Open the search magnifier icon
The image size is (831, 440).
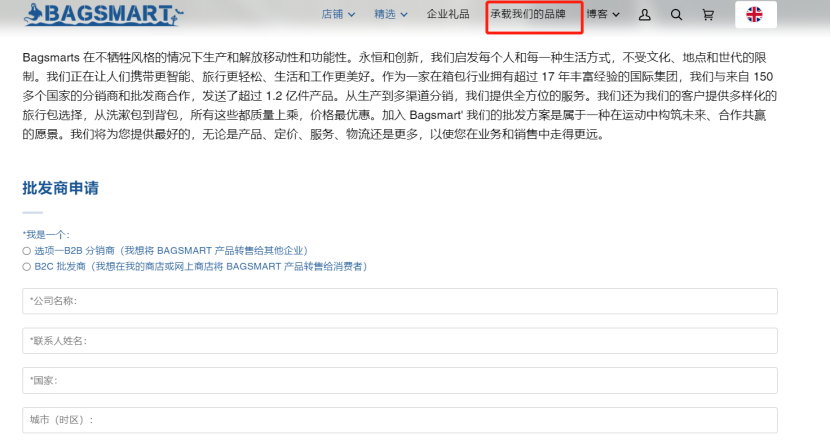click(x=676, y=15)
